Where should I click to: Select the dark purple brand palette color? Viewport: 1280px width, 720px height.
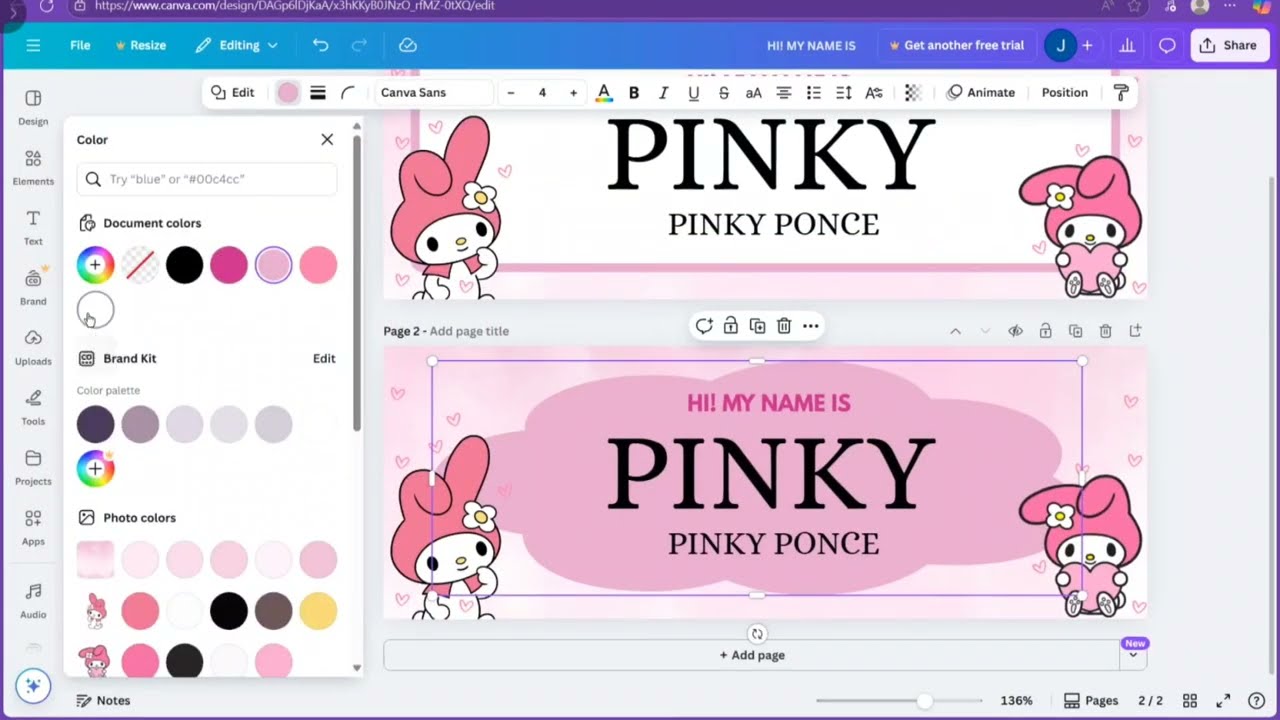point(96,424)
